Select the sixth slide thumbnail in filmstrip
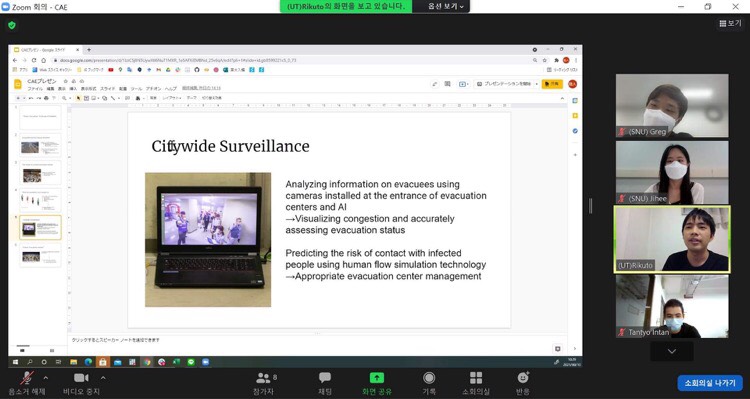Viewport: 750px width, 399px height. pos(40,255)
